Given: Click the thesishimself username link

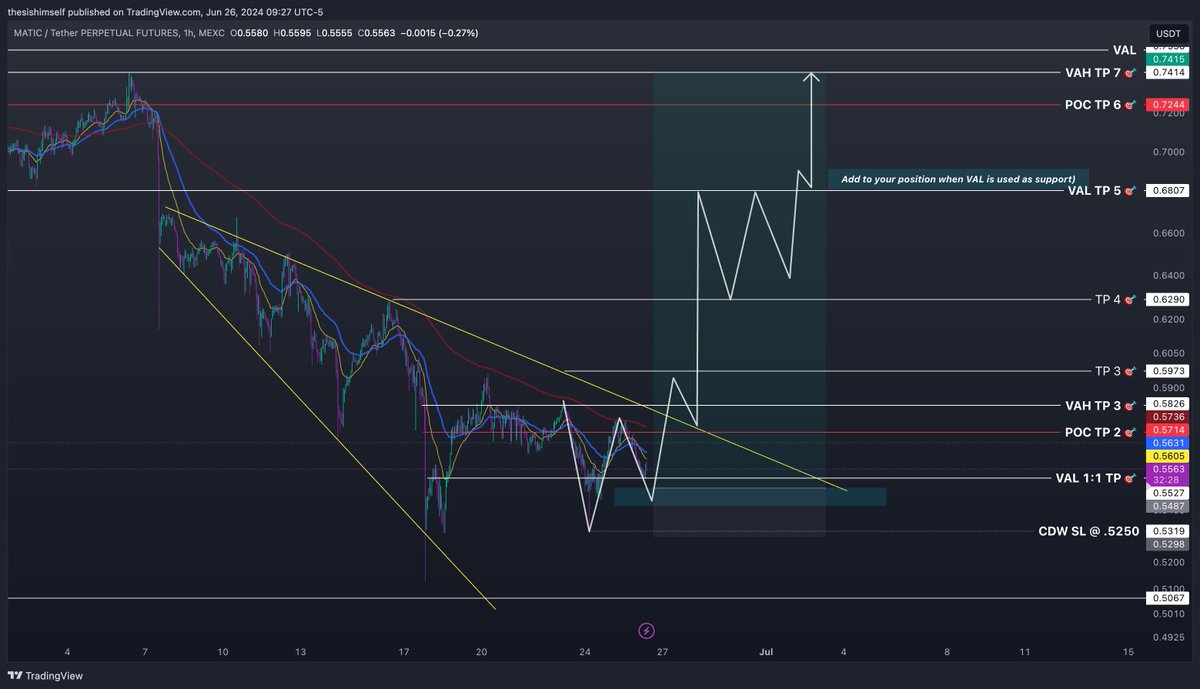Looking at the screenshot, I should tap(37, 13).
